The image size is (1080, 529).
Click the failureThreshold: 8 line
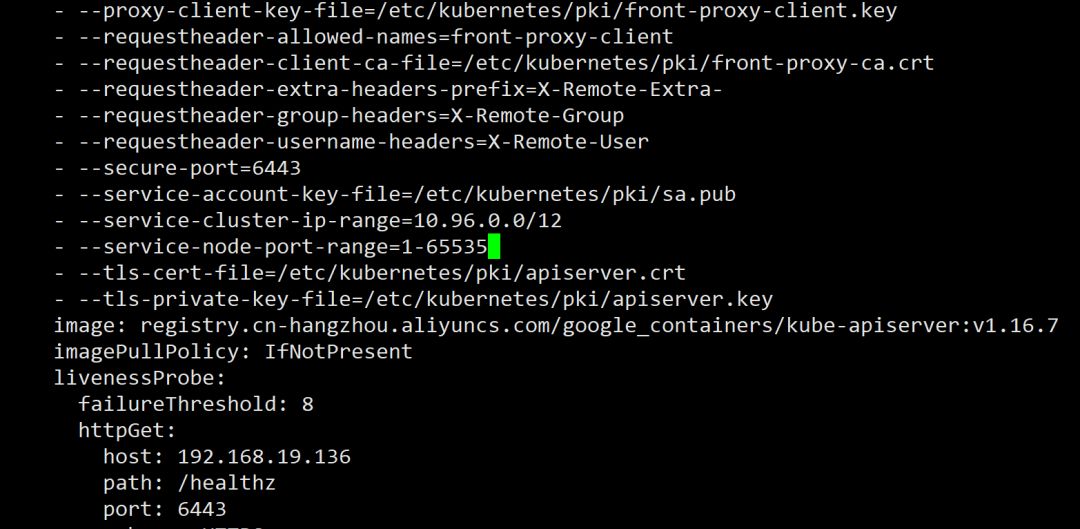(196, 404)
